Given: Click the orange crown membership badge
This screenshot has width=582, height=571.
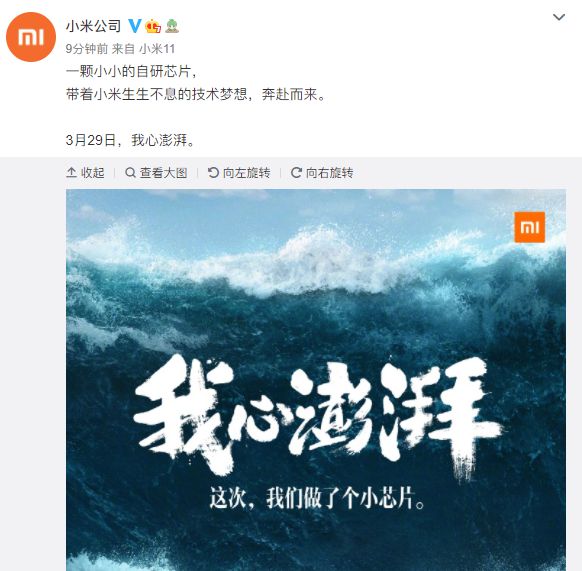Looking at the screenshot, I should click(153, 26).
